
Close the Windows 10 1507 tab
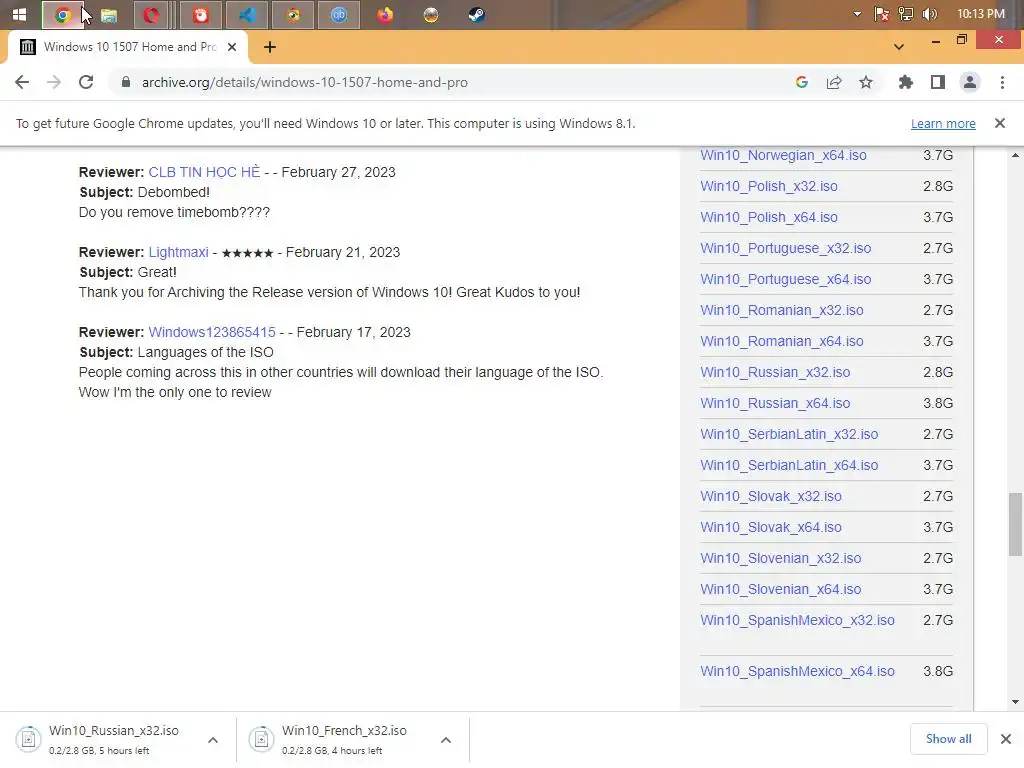(x=232, y=47)
